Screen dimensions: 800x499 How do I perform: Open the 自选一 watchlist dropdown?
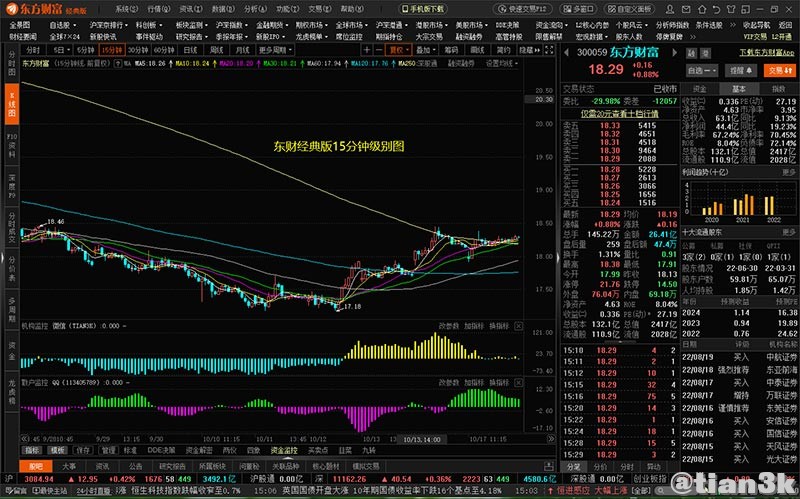pos(702,70)
